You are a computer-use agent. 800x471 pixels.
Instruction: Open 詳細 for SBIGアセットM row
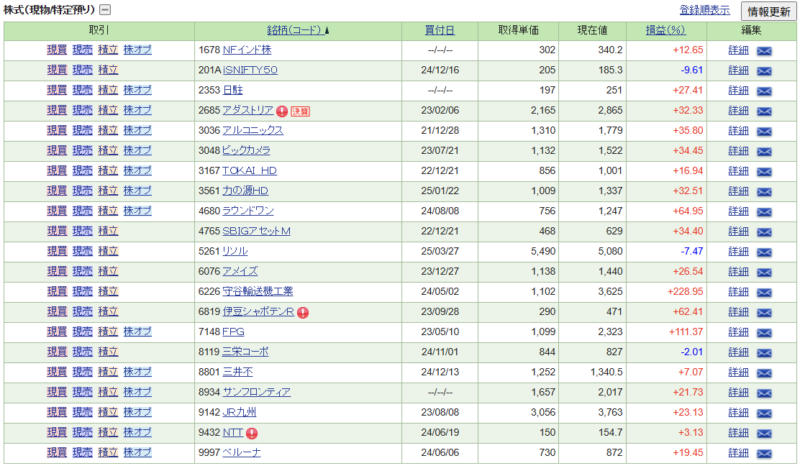click(738, 231)
